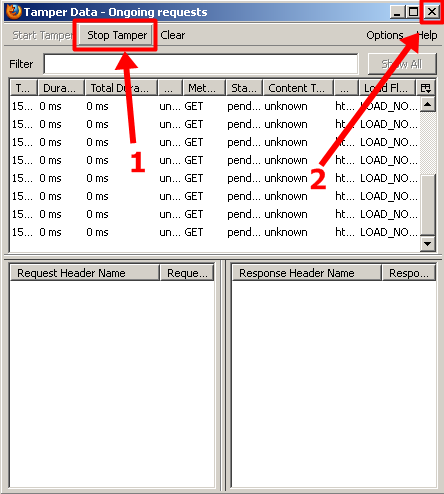Open the Options menu

(385, 35)
